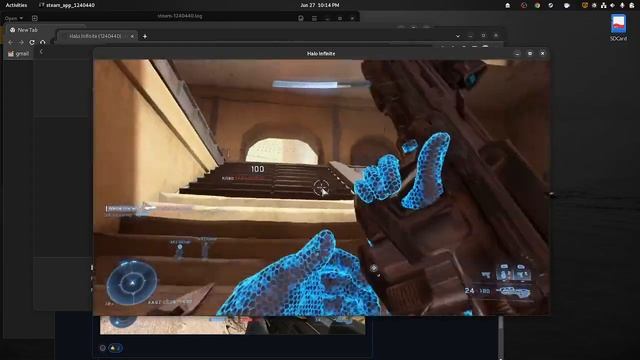
Task: Open the screenshot thumbnail below the game window
Action: coord(232,325)
